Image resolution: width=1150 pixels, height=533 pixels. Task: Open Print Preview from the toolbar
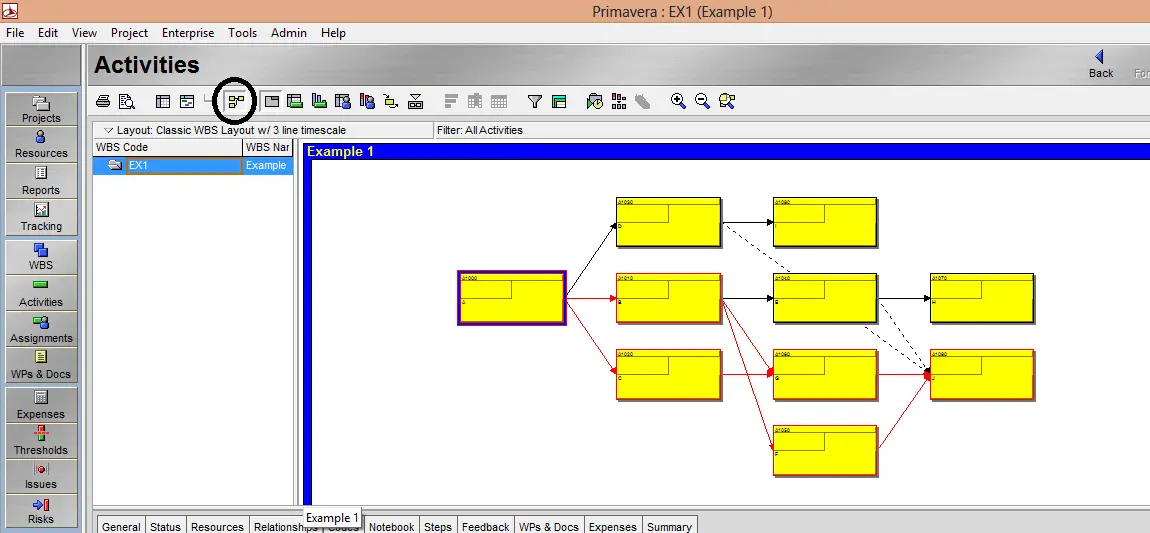click(127, 102)
